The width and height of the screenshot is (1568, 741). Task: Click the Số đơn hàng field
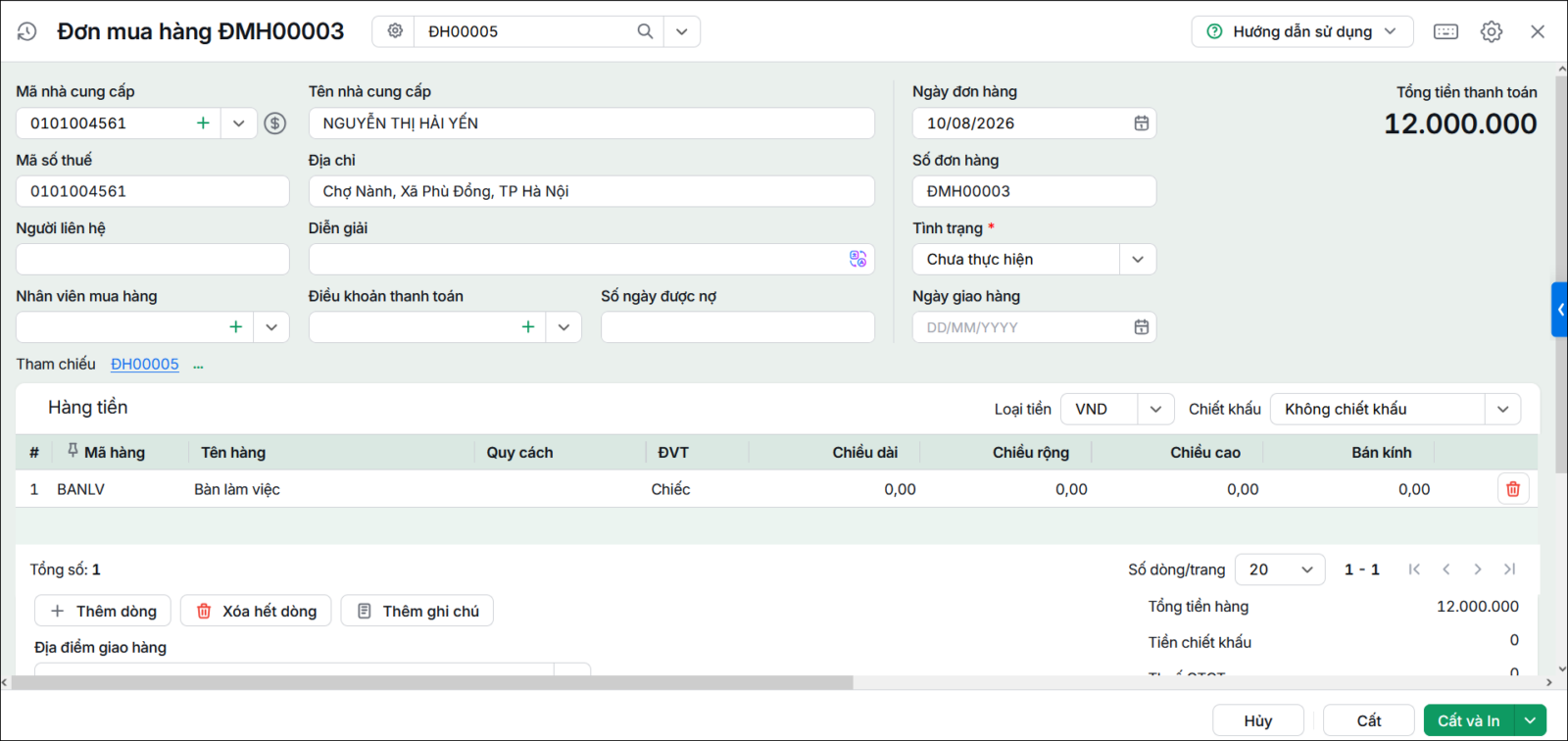[x=1034, y=191]
